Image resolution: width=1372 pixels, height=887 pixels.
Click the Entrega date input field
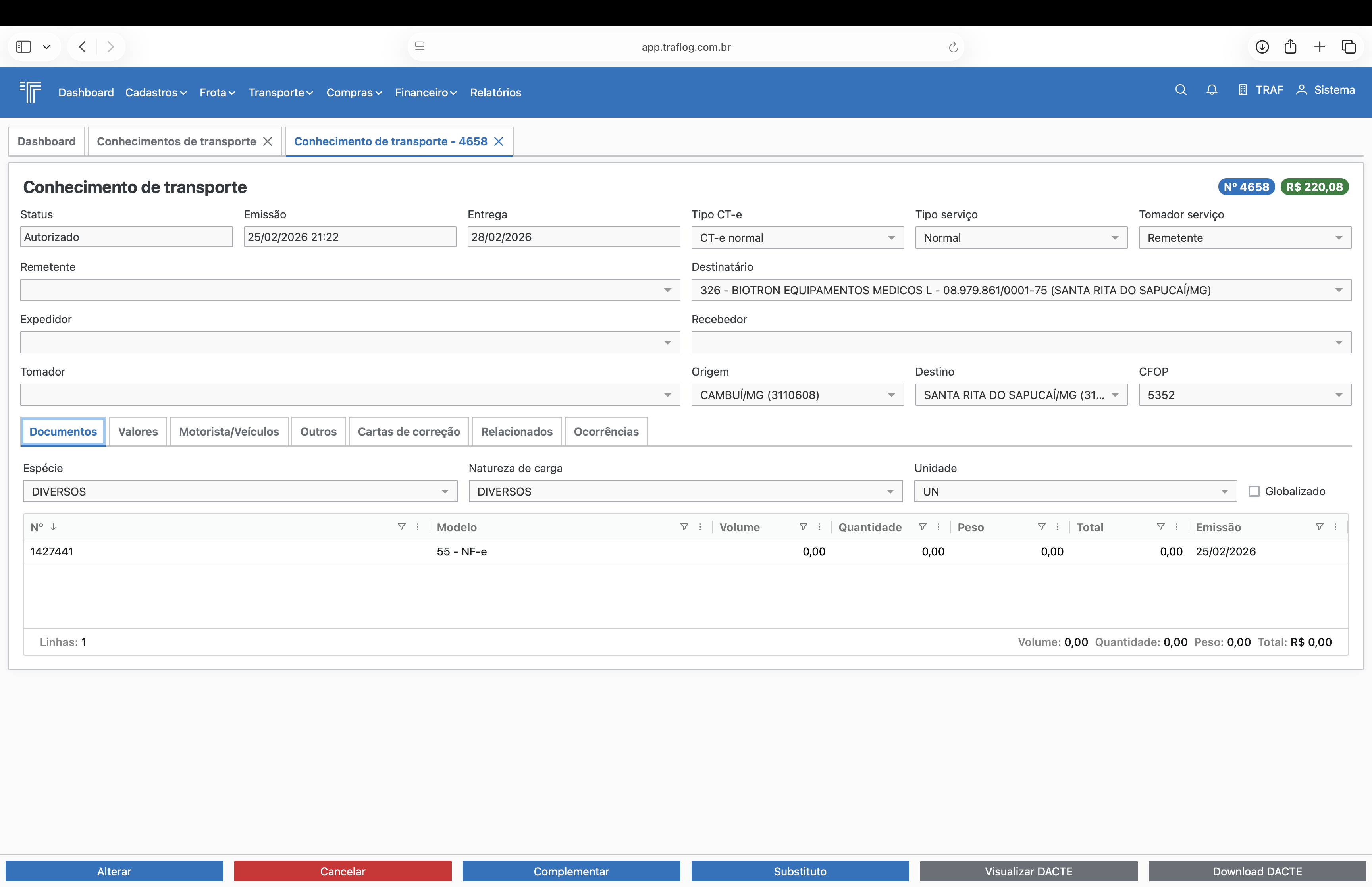pyautogui.click(x=573, y=237)
